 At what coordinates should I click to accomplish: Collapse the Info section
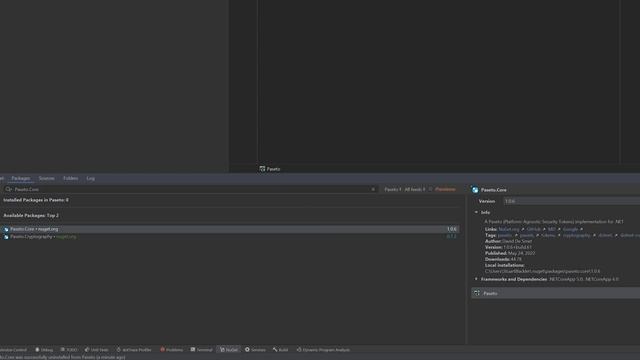(x=476, y=212)
